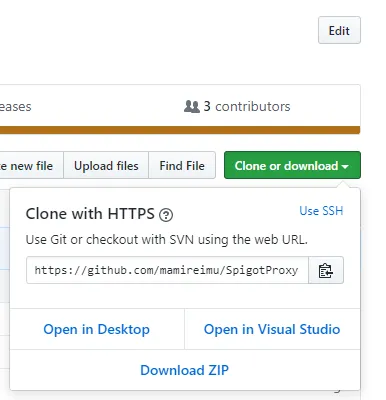Screen dimensions: 386x400
Task: Open the releases link
Action: tap(16, 107)
